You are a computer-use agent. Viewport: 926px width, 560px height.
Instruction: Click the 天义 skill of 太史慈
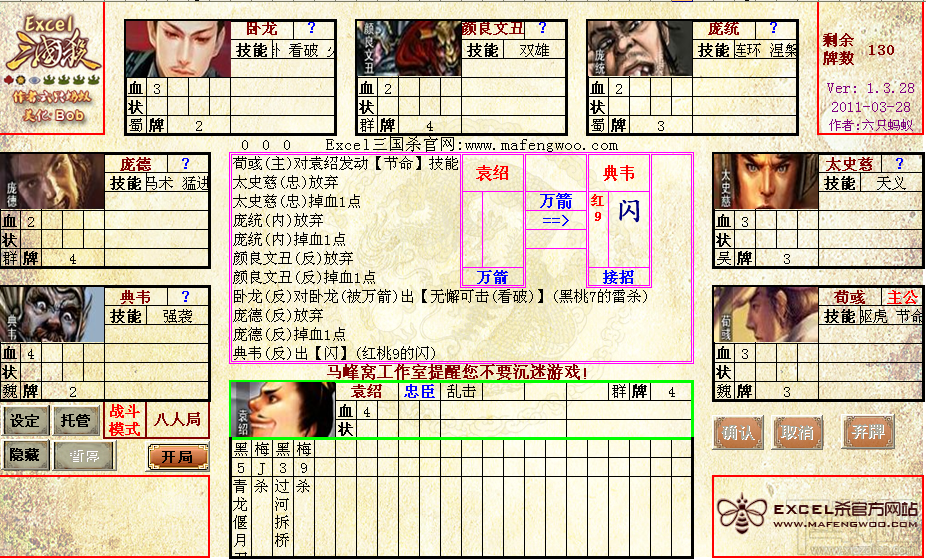891,184
